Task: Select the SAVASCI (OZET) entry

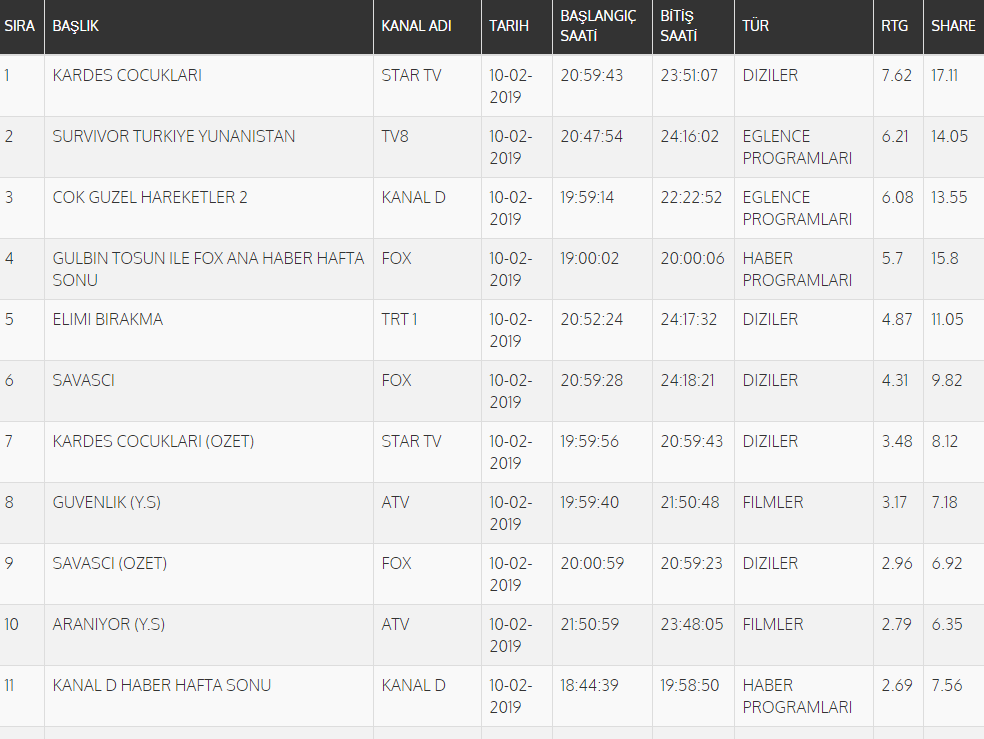Action: 110,564
